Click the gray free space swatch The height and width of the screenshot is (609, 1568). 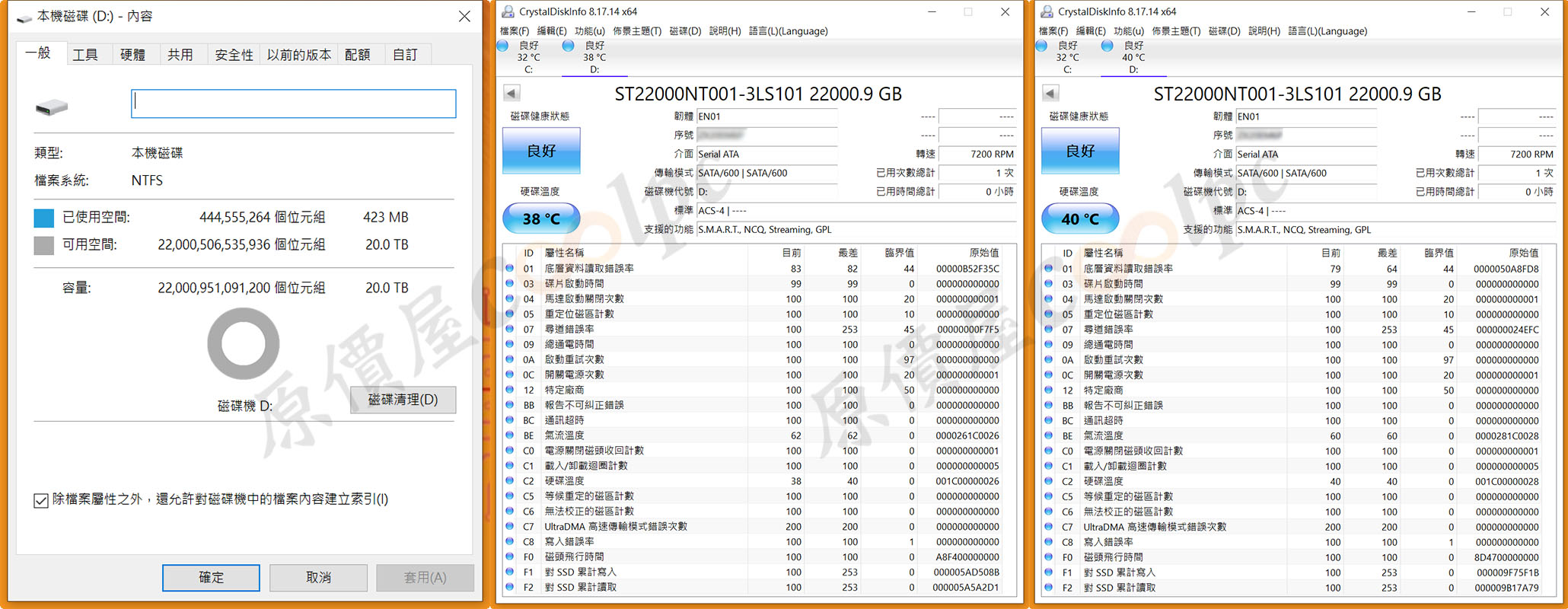(x=44, y=245)
